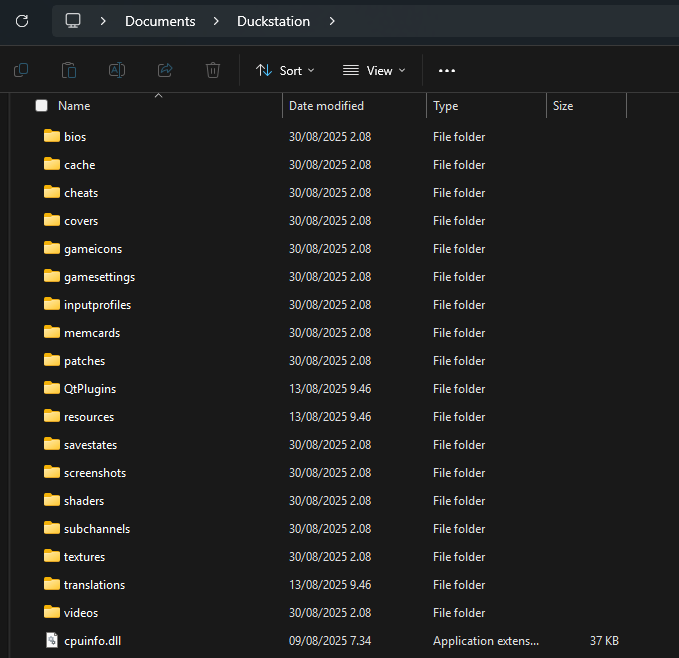Click the Copy toolbar icon
The height and width of the screenshot is (658, 679).
point(21,70)
